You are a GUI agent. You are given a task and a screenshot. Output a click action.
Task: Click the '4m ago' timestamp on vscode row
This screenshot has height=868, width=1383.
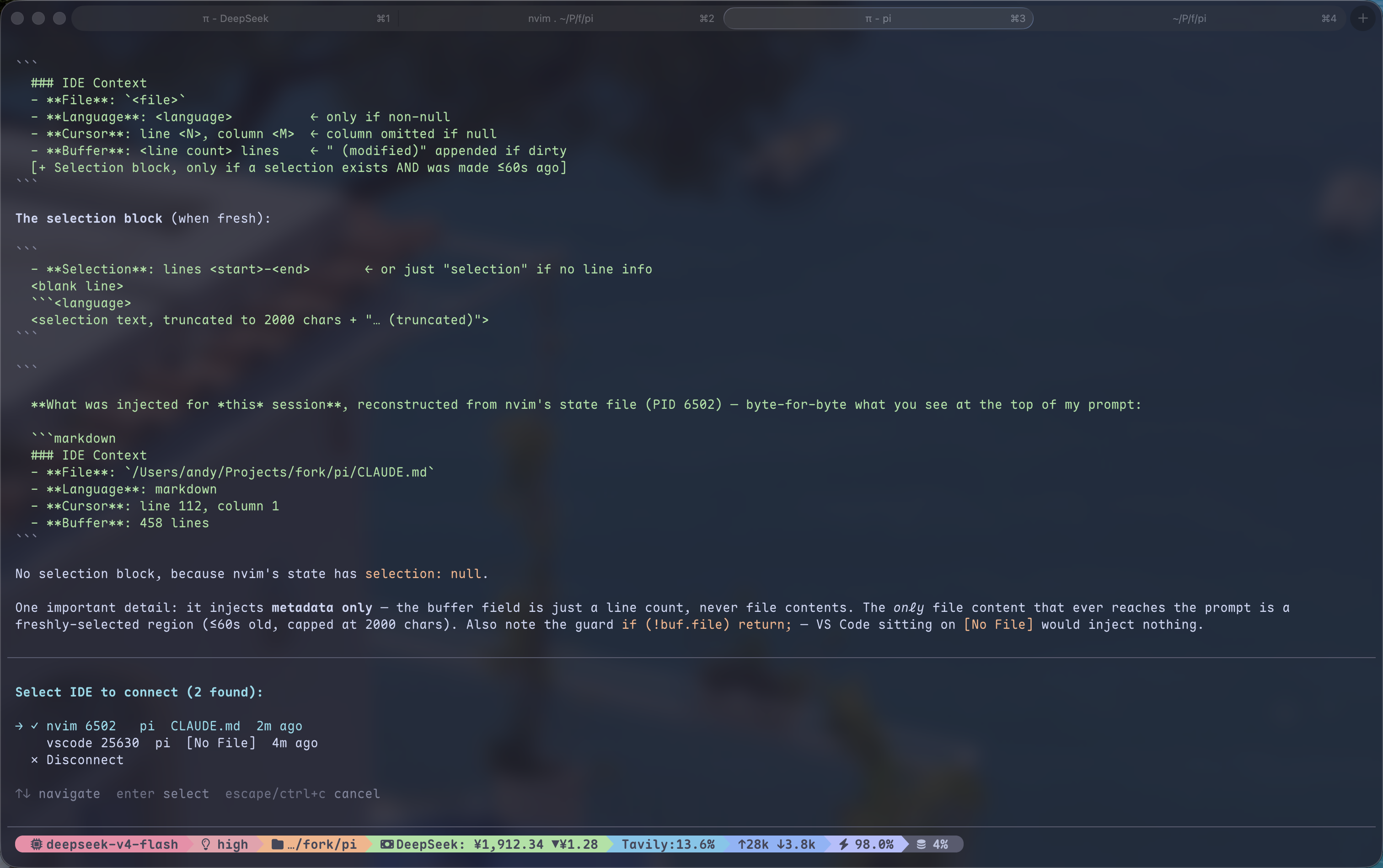pyautogui.click(x=295, y=743)
